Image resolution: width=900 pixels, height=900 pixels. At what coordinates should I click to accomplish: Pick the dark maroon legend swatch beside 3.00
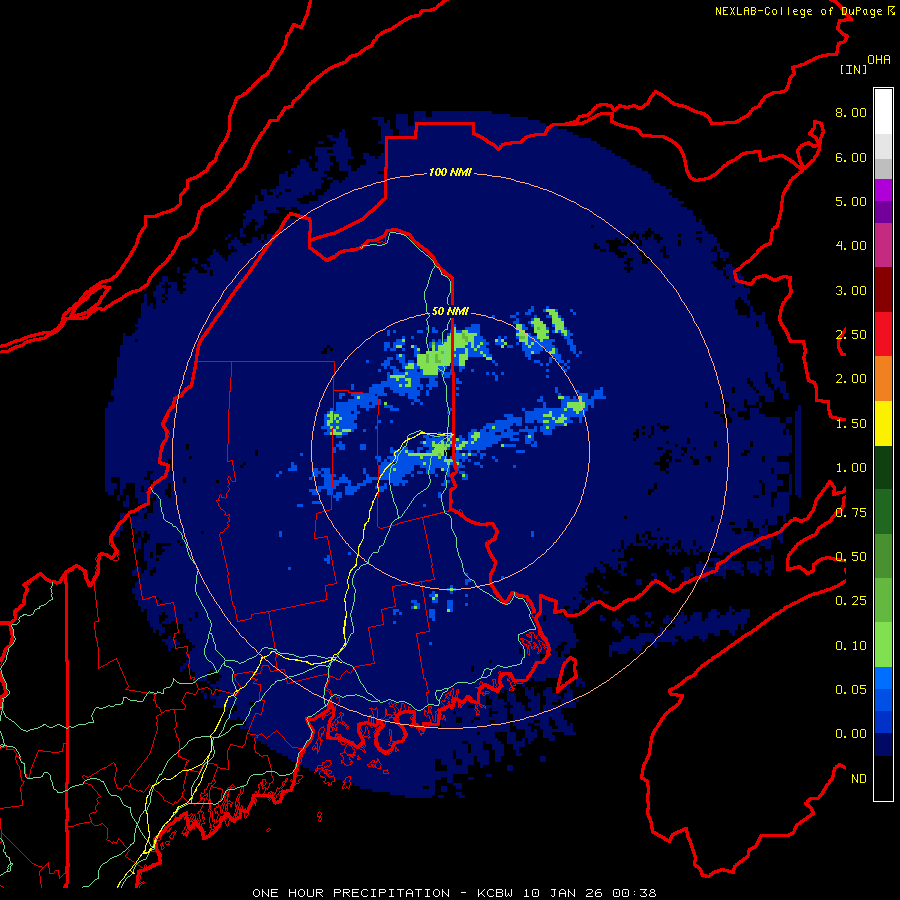click(883, 290)
